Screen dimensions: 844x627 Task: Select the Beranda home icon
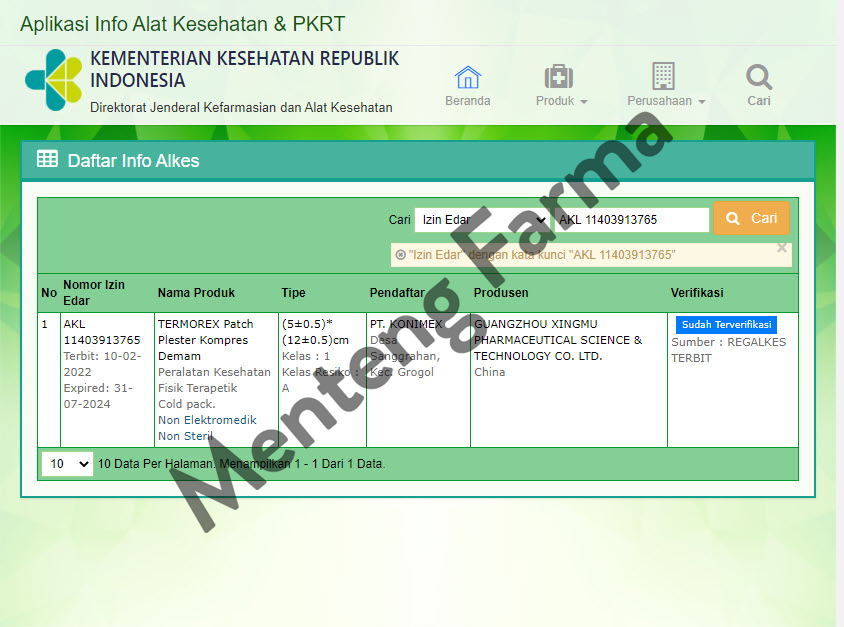467,76
